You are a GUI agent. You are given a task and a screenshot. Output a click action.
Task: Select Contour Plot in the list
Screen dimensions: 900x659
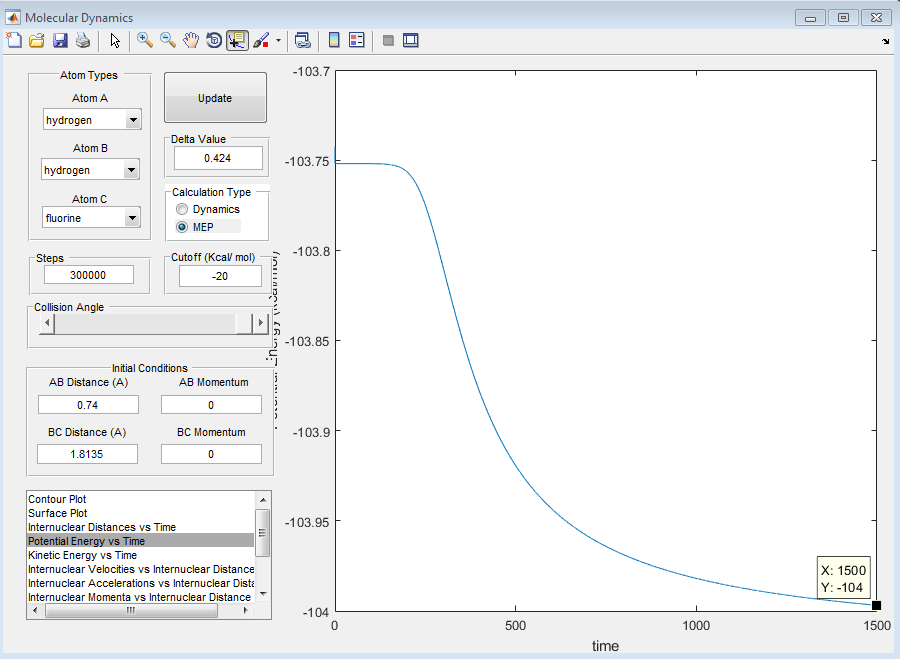[x=141, y=499]
